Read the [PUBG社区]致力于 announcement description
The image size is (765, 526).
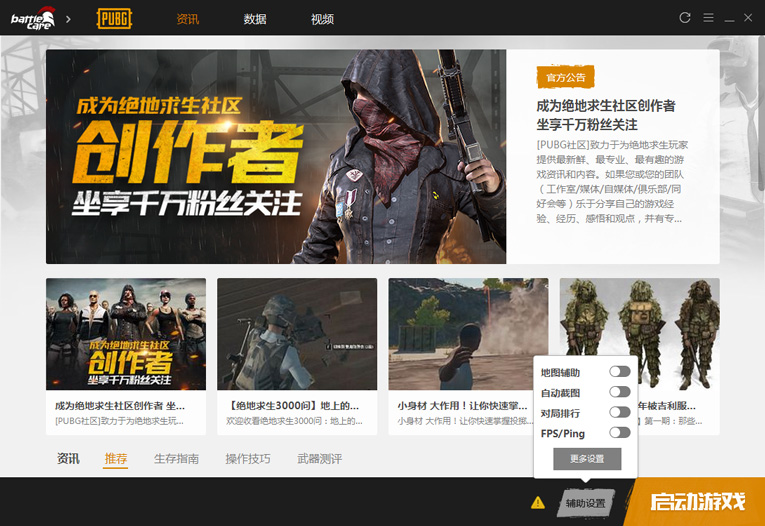coord(612,182)
